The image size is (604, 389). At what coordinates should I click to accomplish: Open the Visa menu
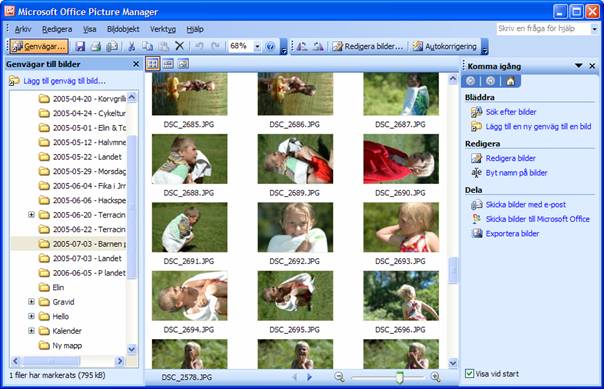[x=89, y=29]
